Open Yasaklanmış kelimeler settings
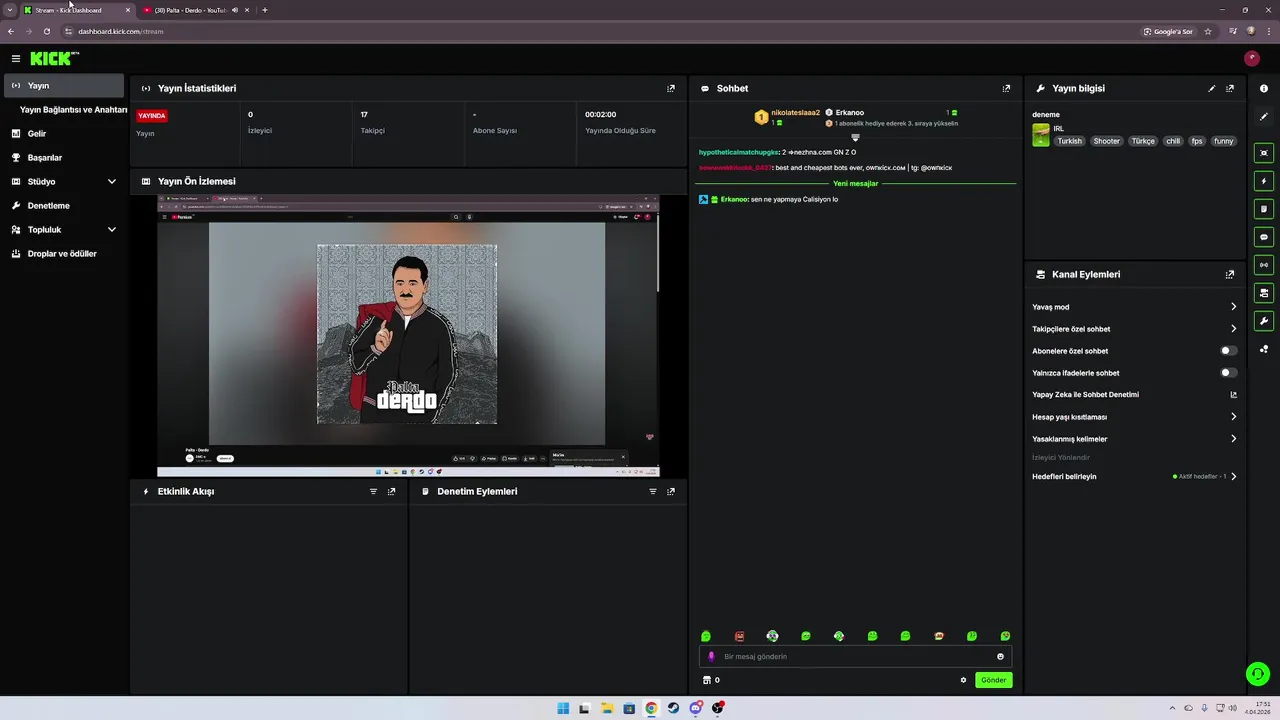 click(1134, 439)
